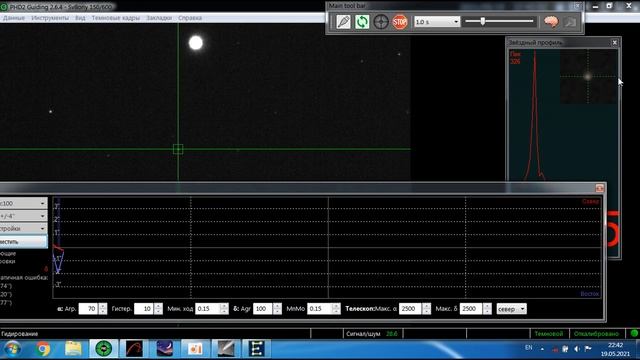
Task: Open Google Chrome from taskbar
Action: (43, 349)
